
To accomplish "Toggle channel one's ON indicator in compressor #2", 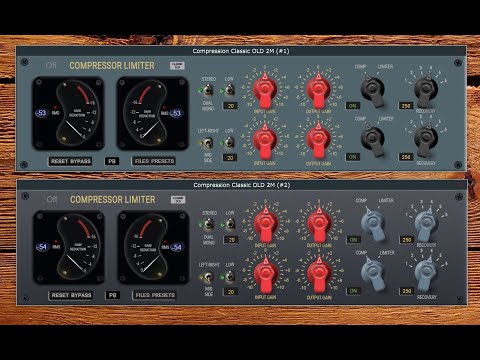I will (x=354, y=240).
